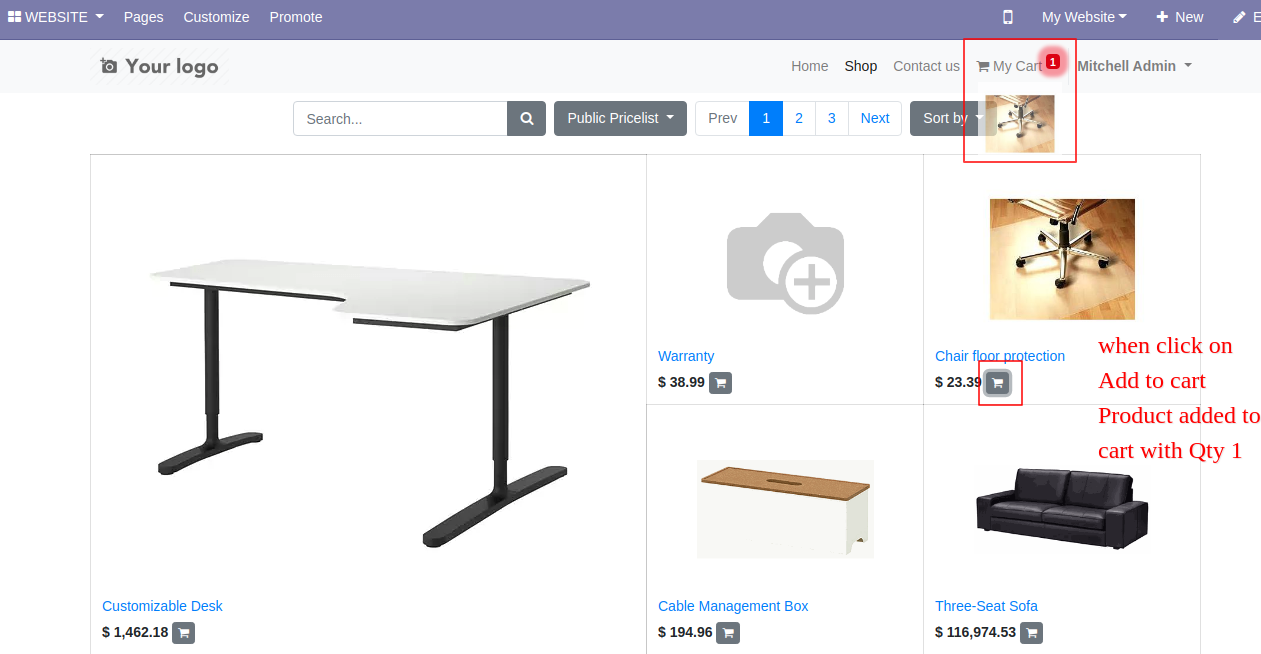Open the My Website switcher dropdown
Screen dimensions: 1261x654
pos(1084,17)
